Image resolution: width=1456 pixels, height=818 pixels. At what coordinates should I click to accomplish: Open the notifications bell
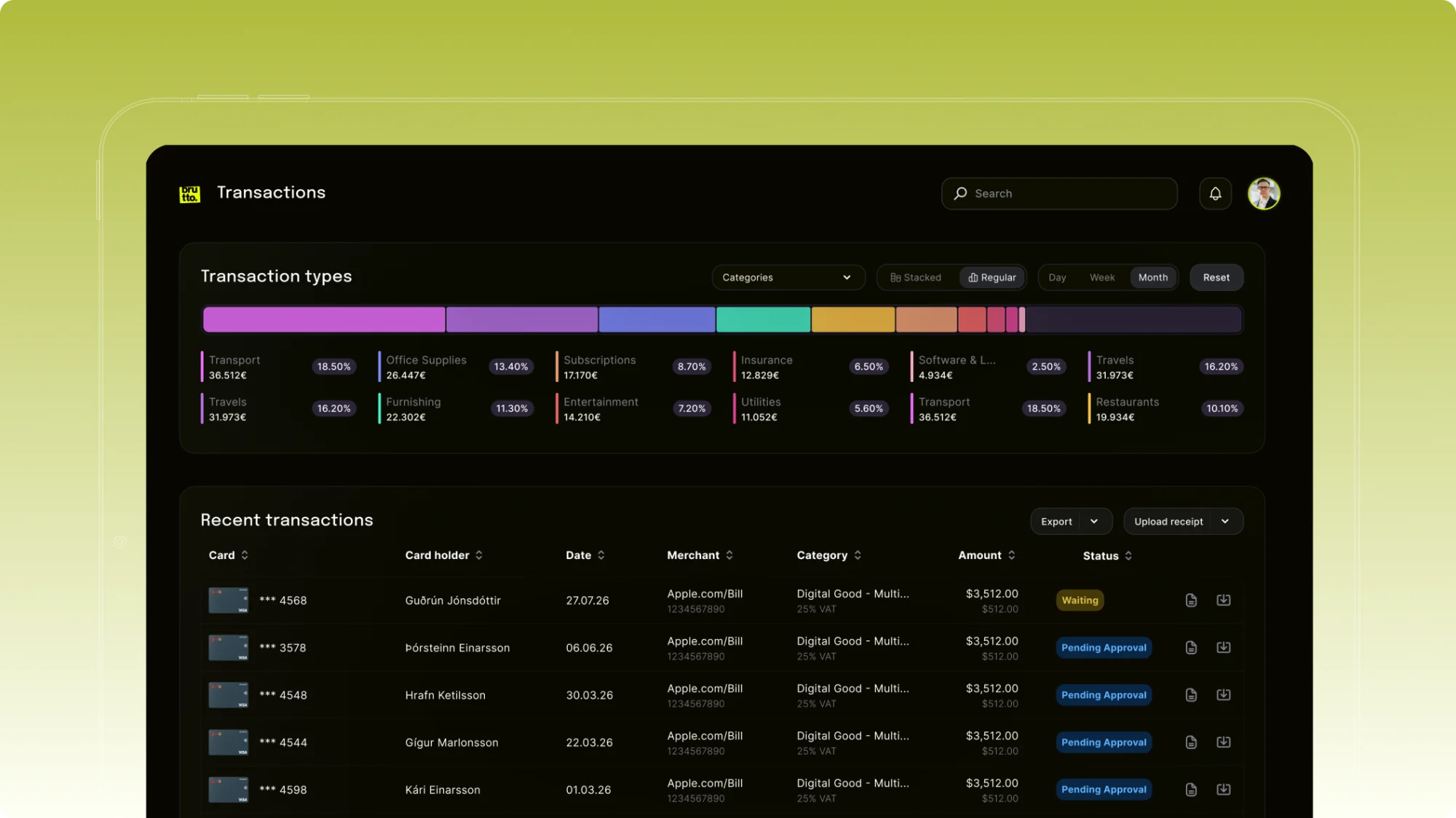click(x=1215, y=194)
